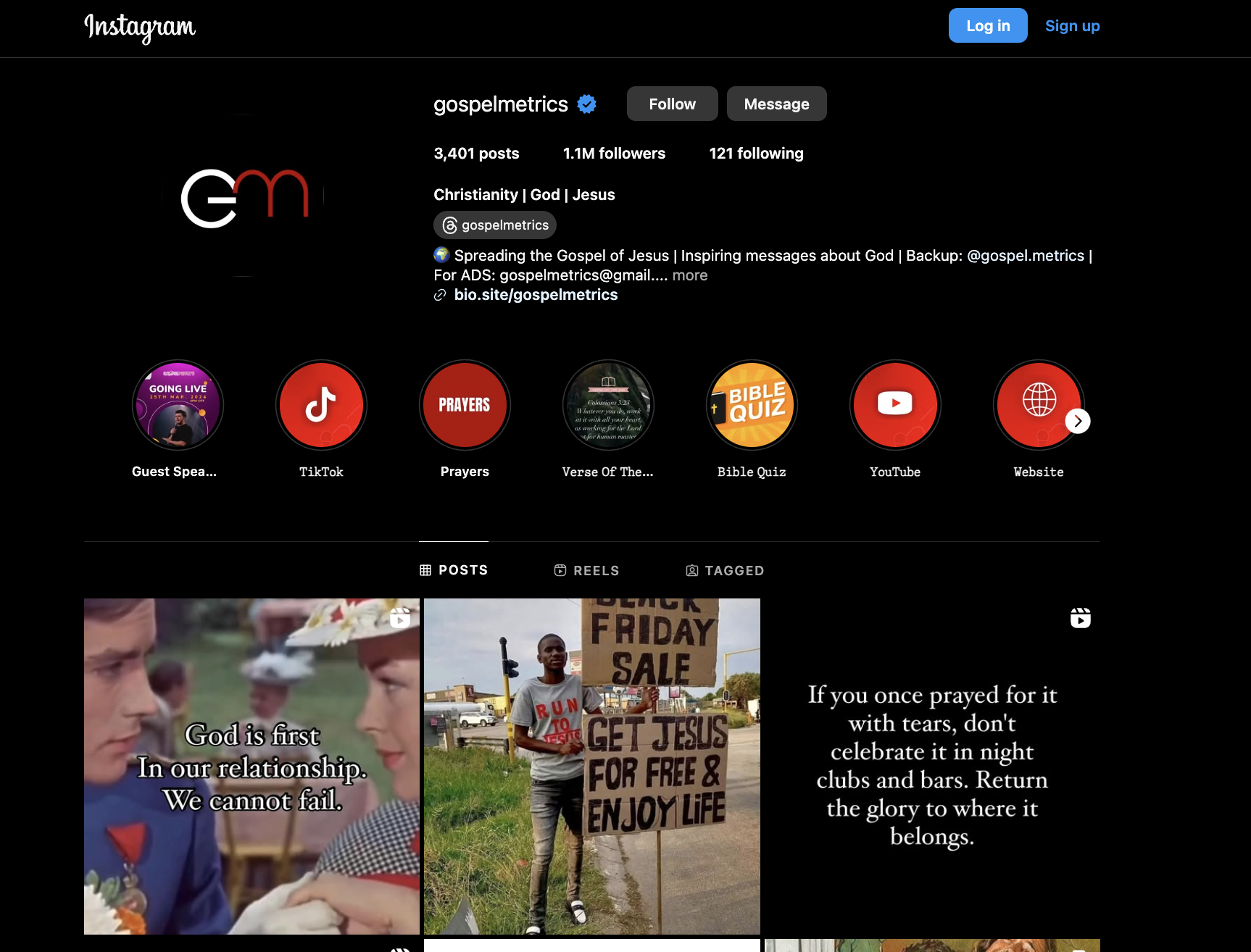Image resolution: width=1251 pixels, height=952 pixels.
Task: View the 1.1M followers list
Action: click(x=614, y=154)
